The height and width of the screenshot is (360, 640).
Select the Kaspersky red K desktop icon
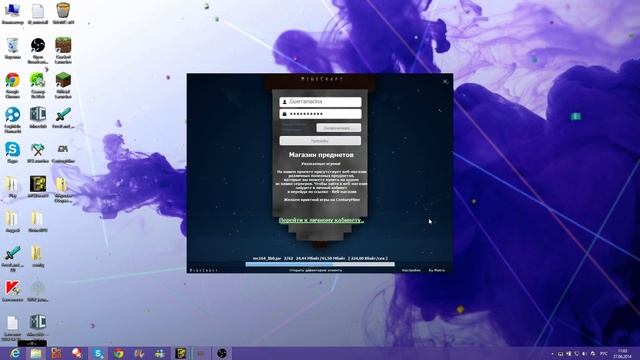click(x=12, y=291)
